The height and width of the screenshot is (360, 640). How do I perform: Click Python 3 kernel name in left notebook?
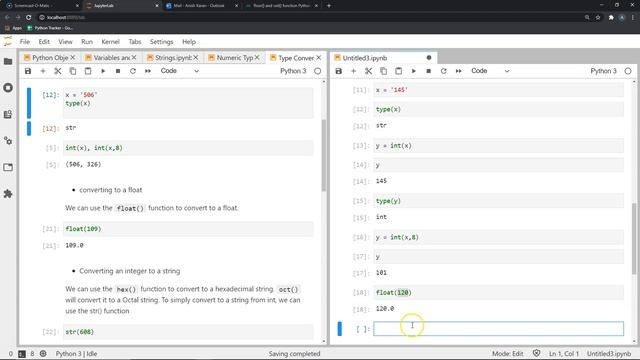293,71
